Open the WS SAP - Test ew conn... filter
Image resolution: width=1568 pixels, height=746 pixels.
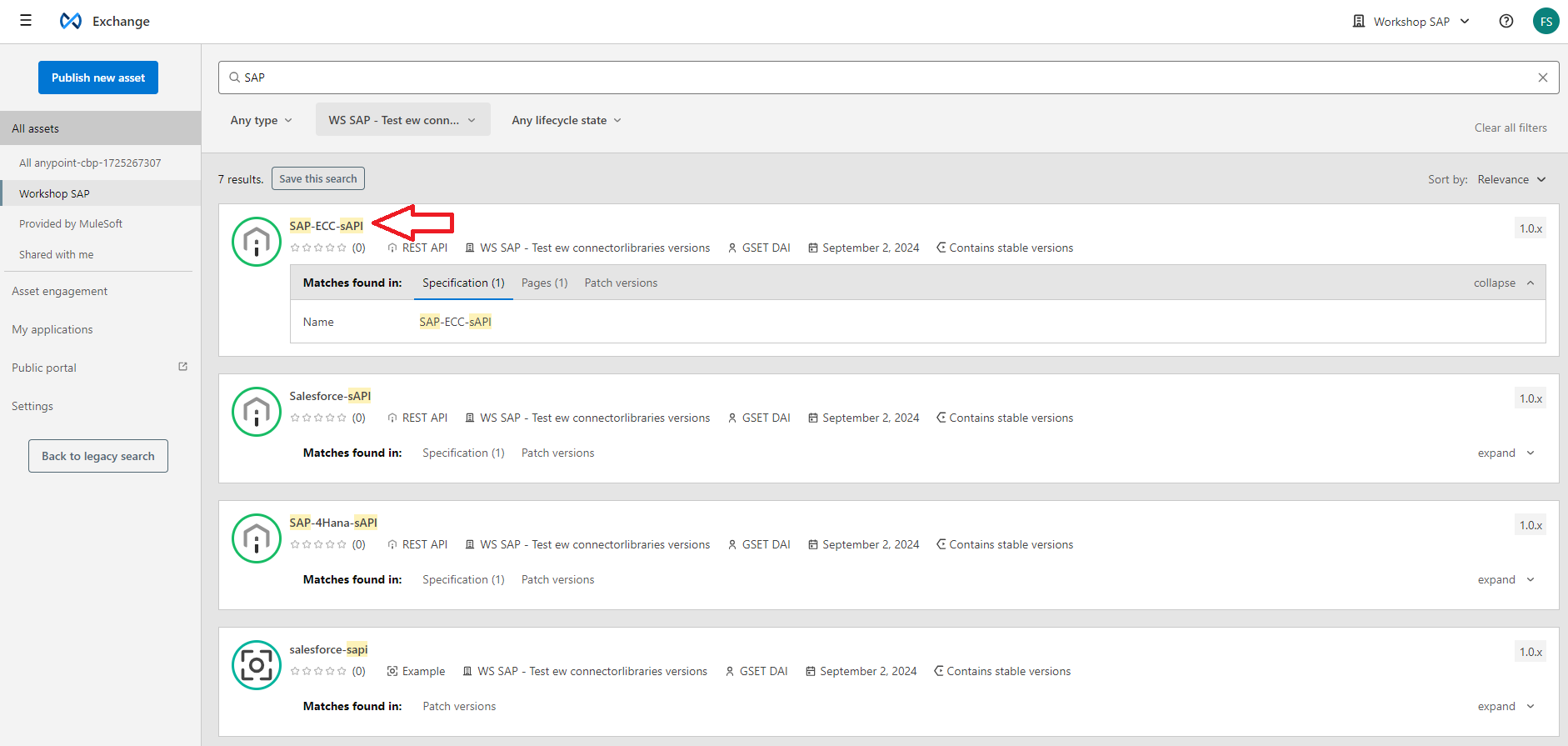[402, 120]
